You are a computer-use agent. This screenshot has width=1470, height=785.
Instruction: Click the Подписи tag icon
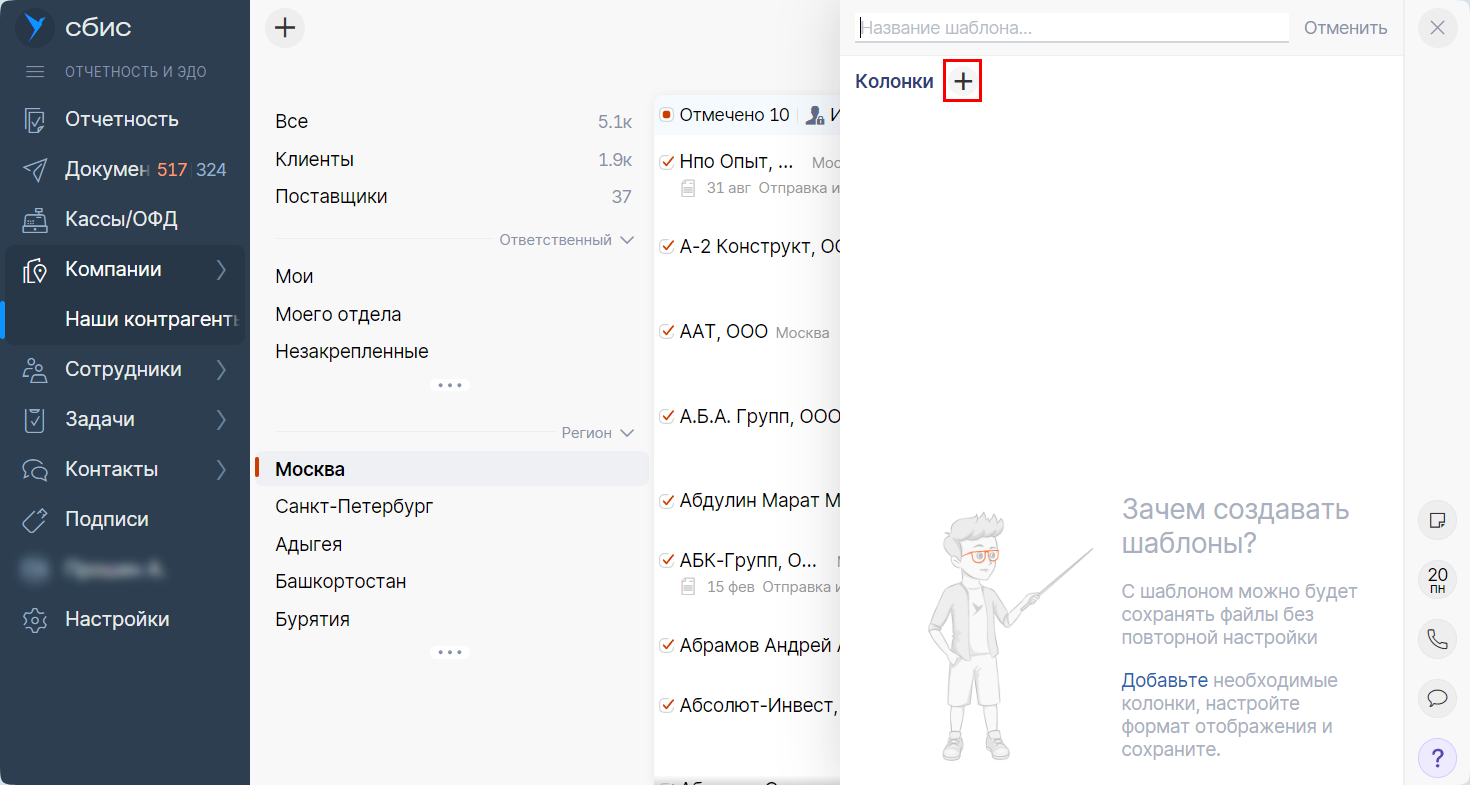[35, 520]
